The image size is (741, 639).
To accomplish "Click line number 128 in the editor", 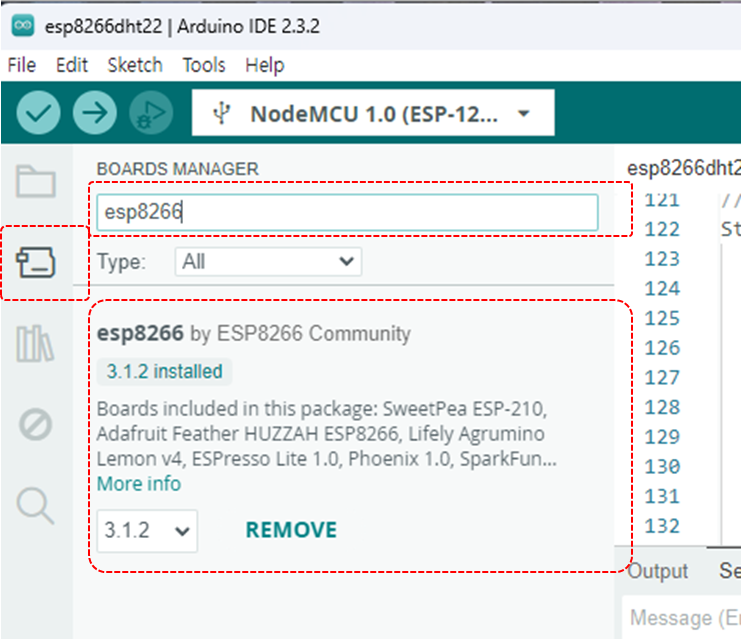I will 662,407.
